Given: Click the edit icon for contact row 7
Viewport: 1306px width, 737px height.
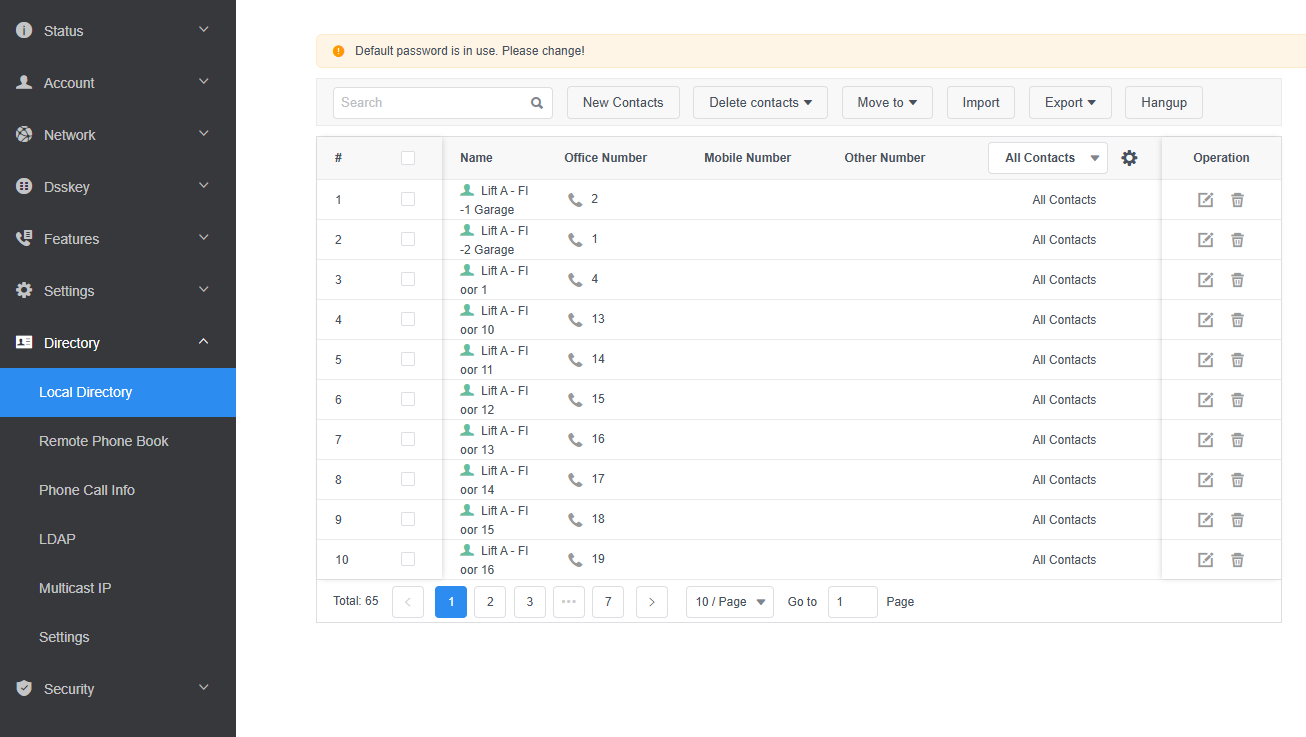Looking at the screenshot, I should coord(1205,440).
